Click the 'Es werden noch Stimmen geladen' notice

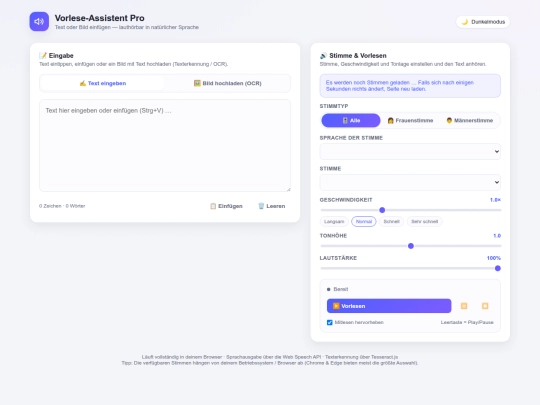(410, 86)
